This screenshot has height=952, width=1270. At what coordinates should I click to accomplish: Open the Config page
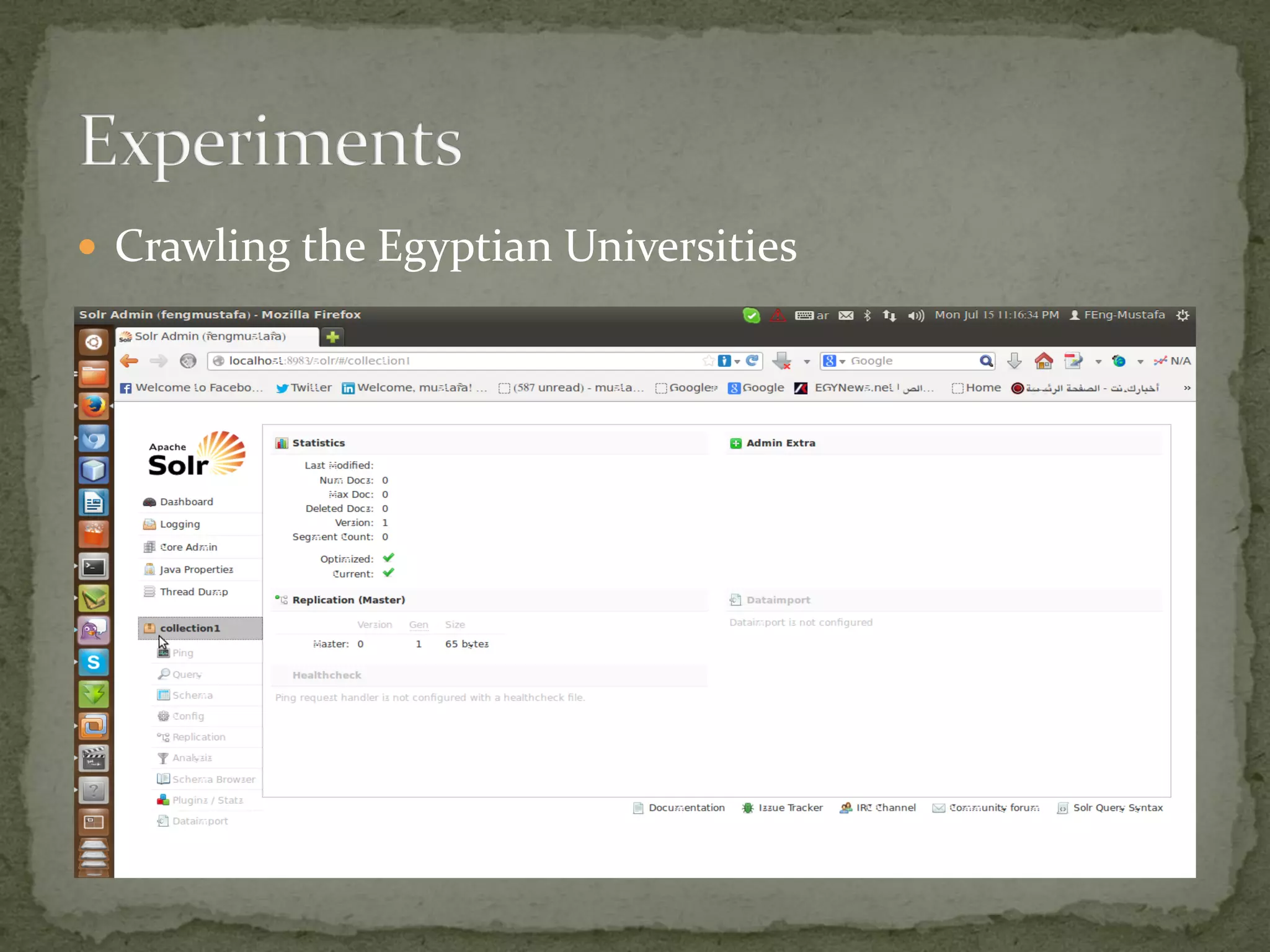coord(180,716)
